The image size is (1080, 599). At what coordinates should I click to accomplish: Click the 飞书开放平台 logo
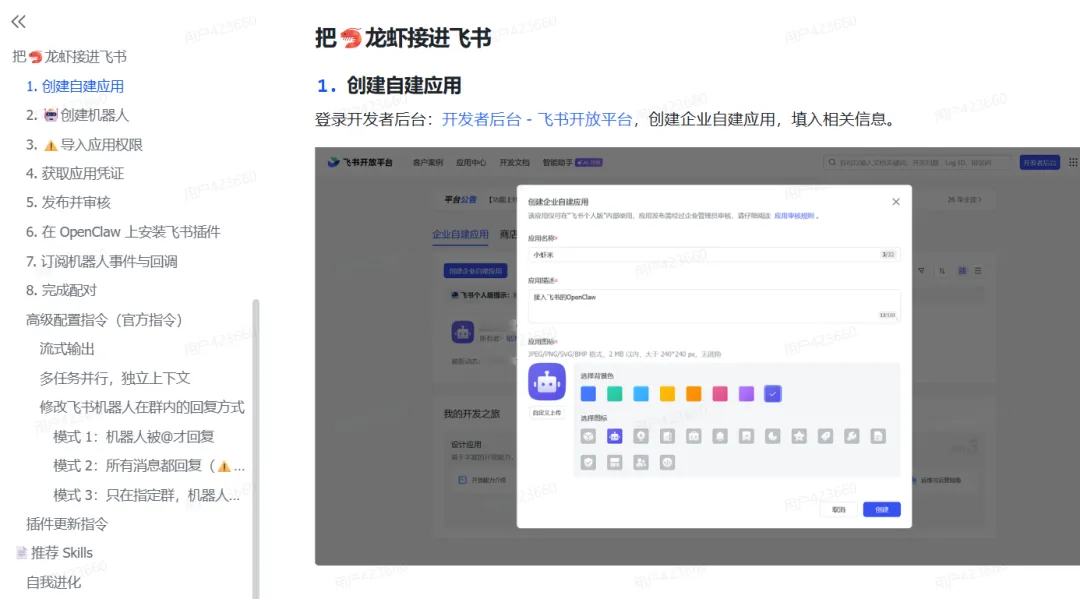(x=360, y=162)
